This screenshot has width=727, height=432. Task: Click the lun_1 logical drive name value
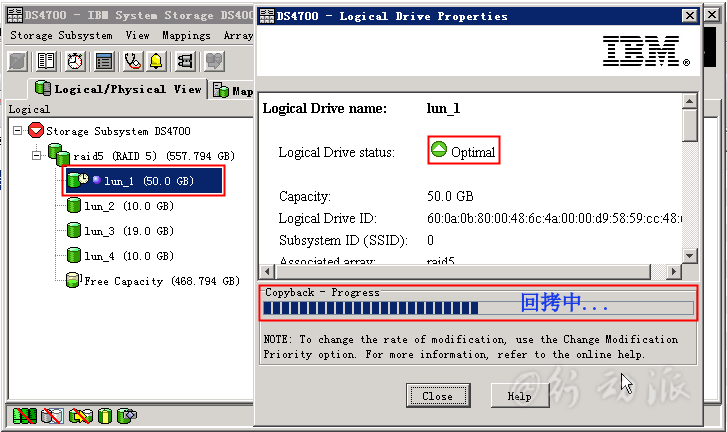coord(443,108)
